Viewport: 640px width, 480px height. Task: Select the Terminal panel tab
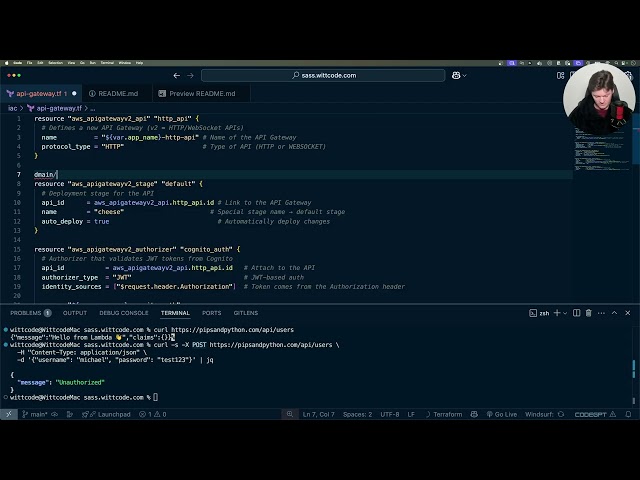click(x=175, y=313)
